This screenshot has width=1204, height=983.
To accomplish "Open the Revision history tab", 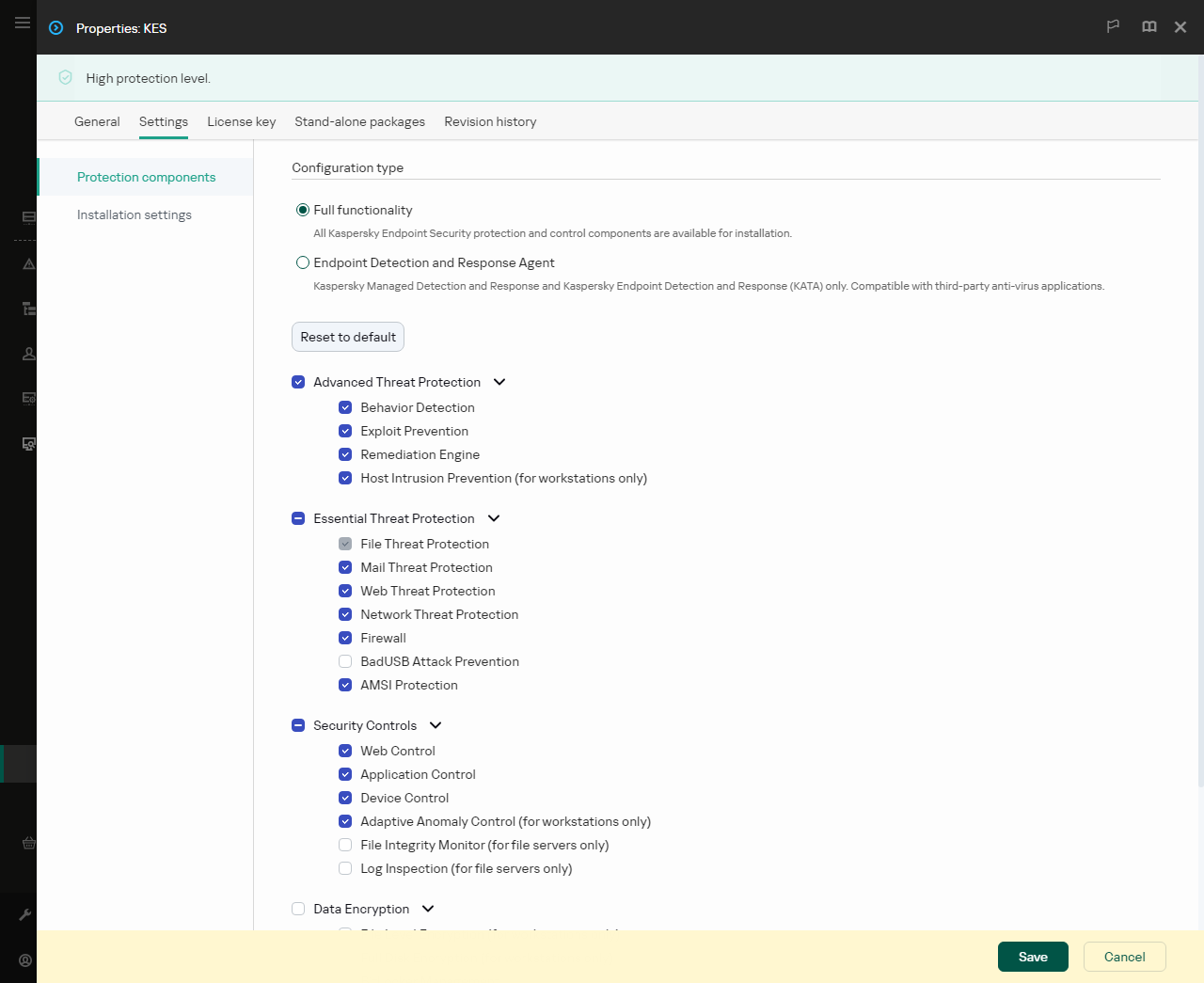I will [x=490, y=121].
